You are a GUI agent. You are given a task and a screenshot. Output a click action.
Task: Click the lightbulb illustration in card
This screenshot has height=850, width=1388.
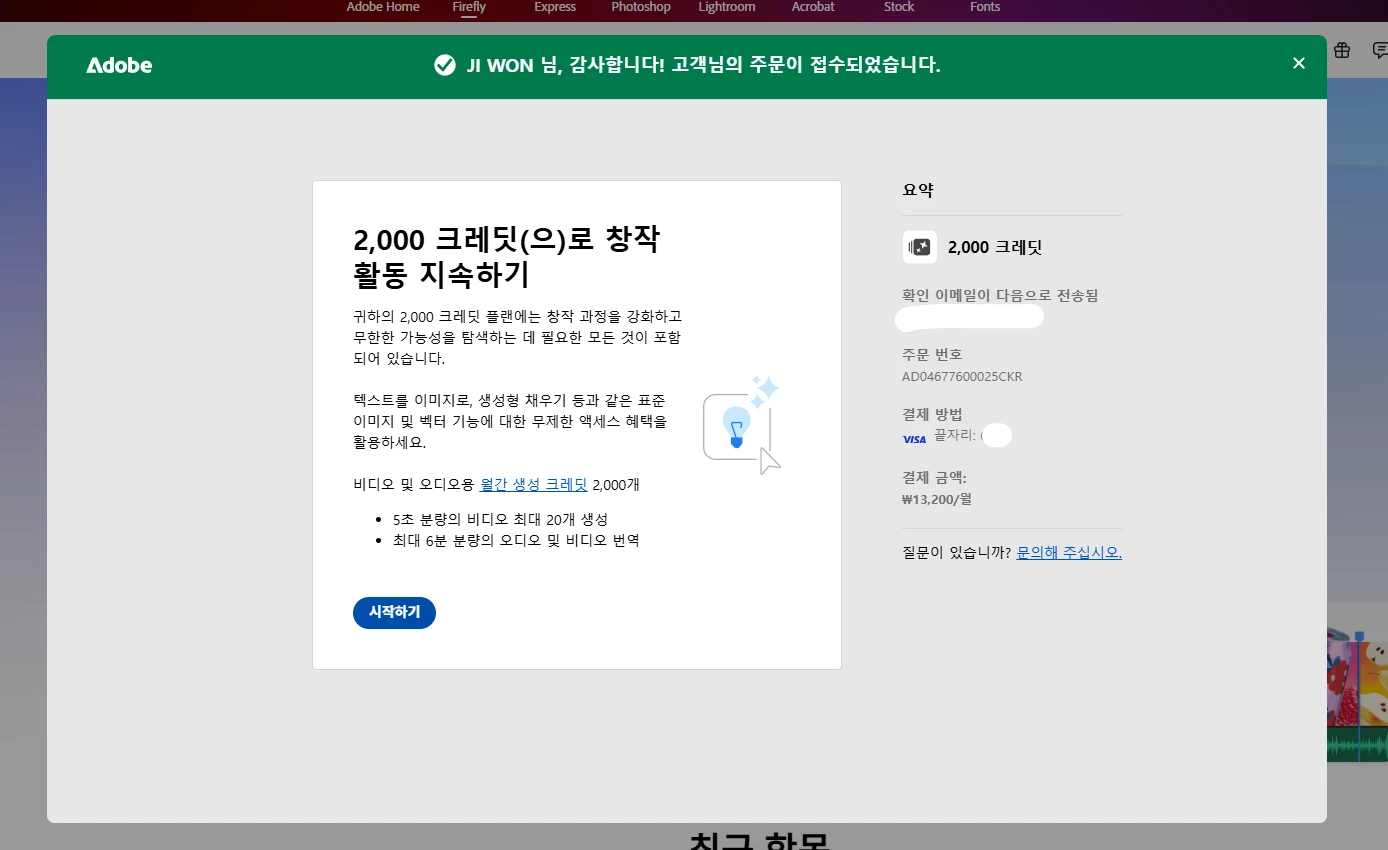[x=741, y=425]
